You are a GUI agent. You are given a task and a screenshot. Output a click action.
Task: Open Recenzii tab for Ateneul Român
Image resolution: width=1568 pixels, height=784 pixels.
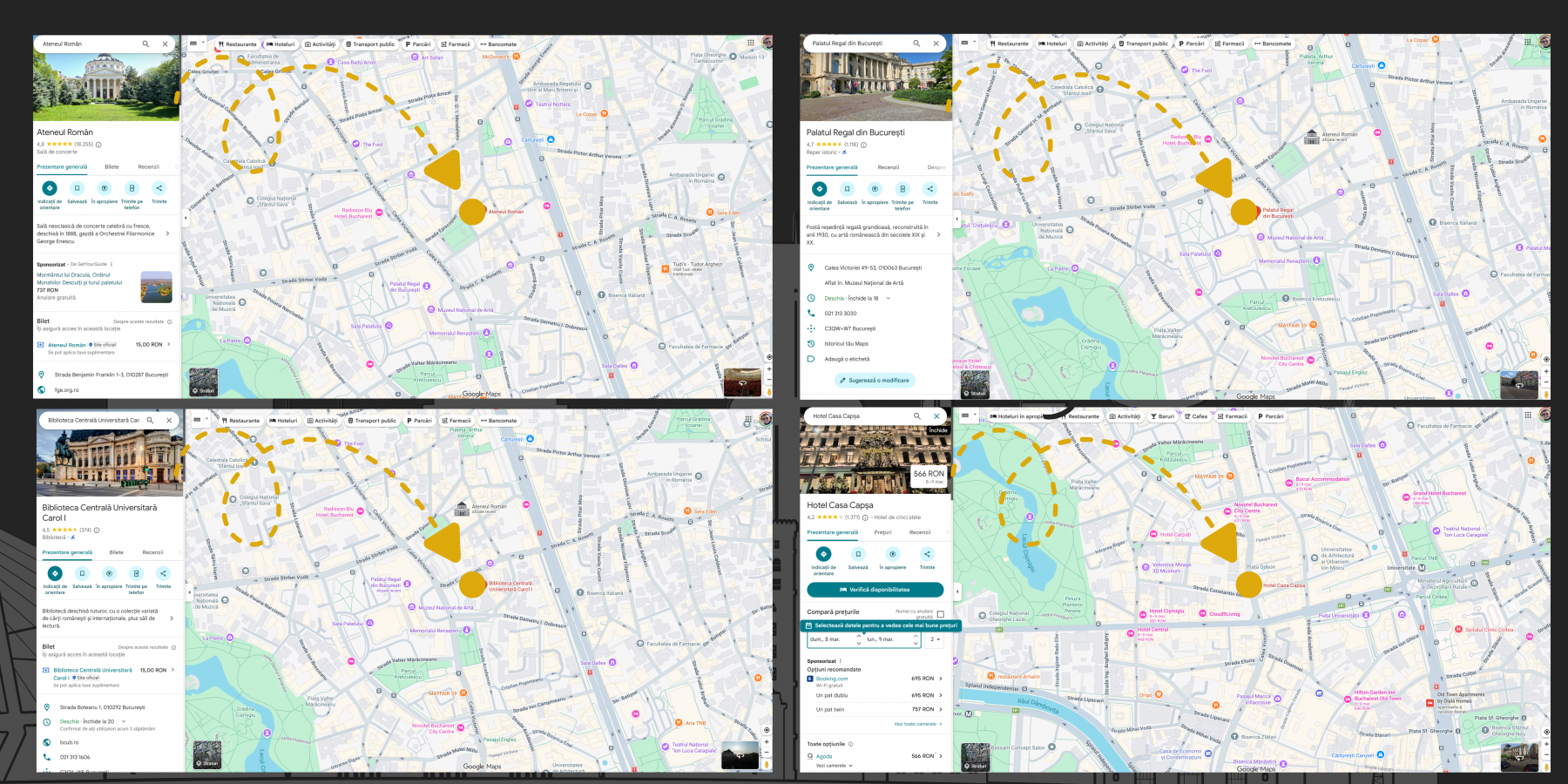coord(148,167)
